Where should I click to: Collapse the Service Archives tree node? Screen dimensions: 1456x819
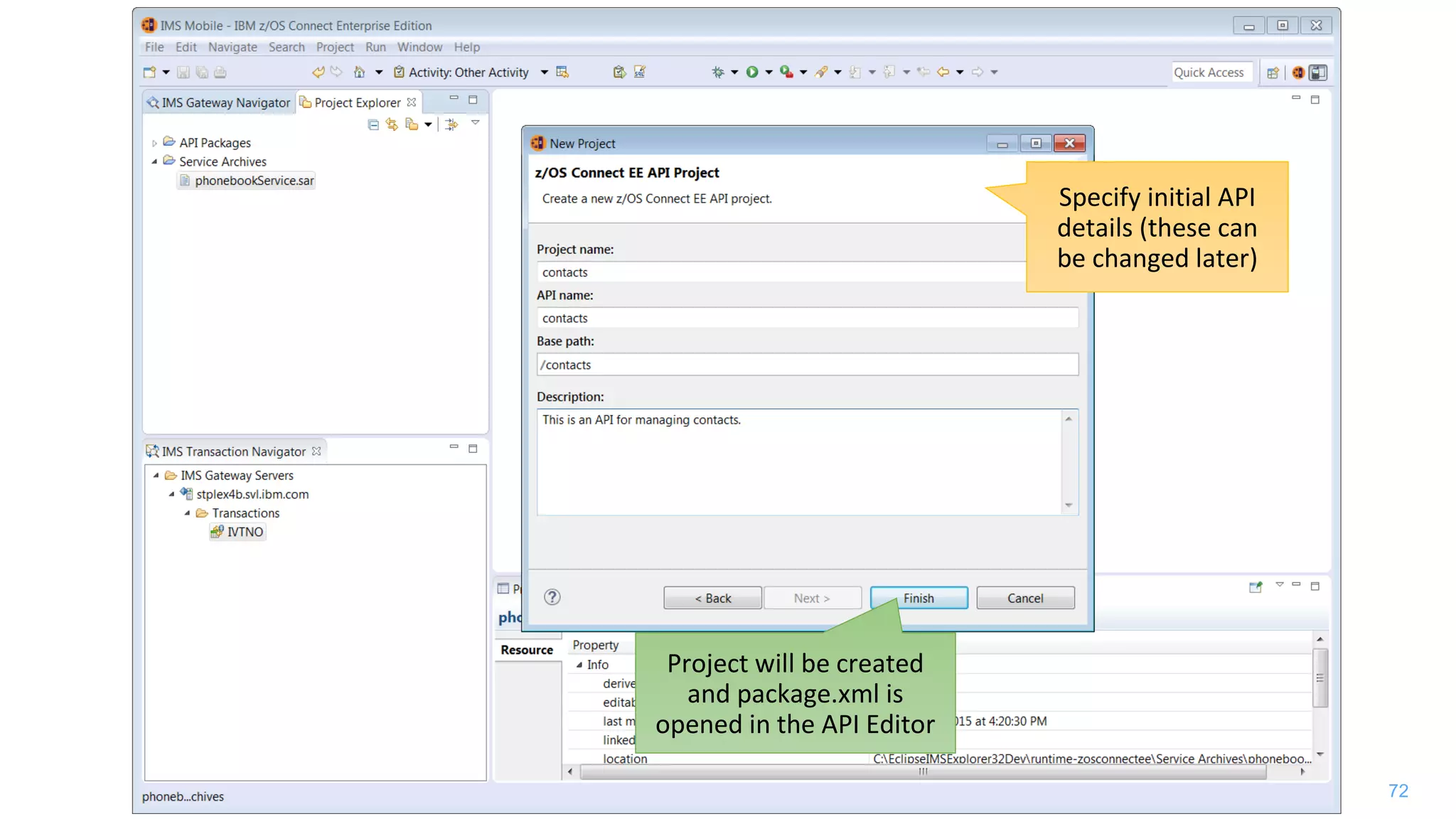(x=154, y=161)
